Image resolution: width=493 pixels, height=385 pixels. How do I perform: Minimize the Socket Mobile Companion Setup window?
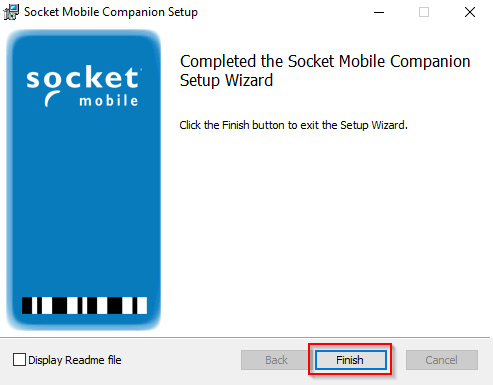(379, 12)
